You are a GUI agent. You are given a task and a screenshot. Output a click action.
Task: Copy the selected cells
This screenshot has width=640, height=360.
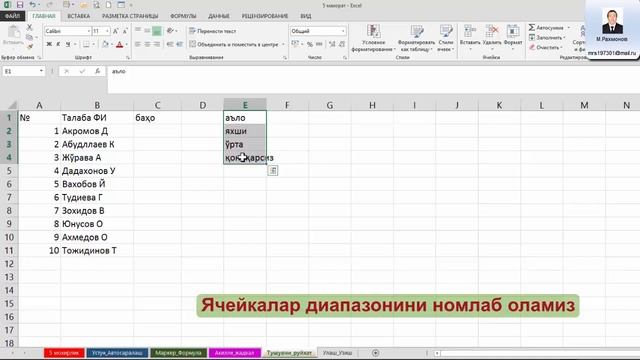tap(29, 37)
